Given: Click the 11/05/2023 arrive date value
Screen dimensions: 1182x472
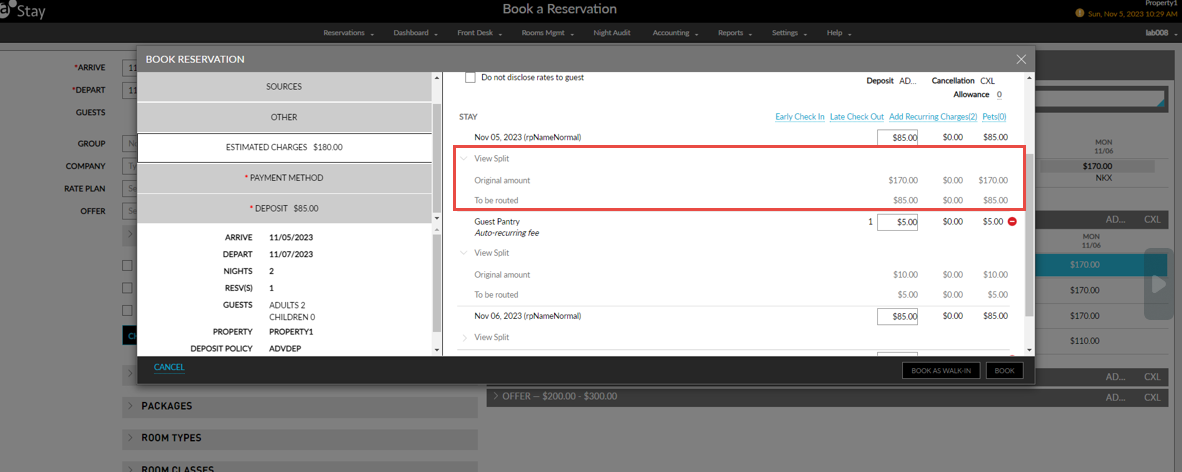Looking at the screenshot, I should [x=291, y=237].
